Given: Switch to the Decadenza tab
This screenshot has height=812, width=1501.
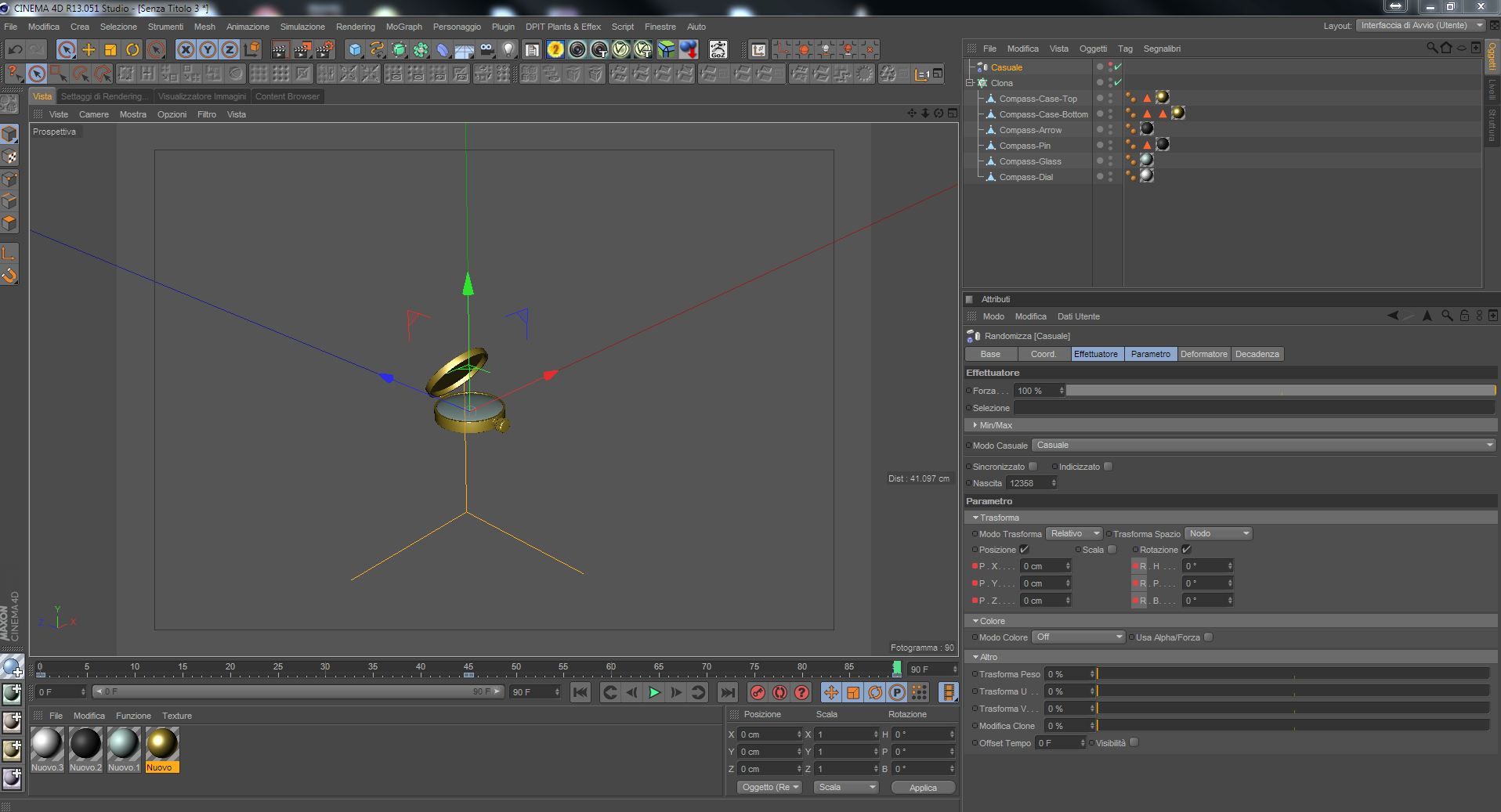Looking at the screenshot, I should (x=1257, y=354).
